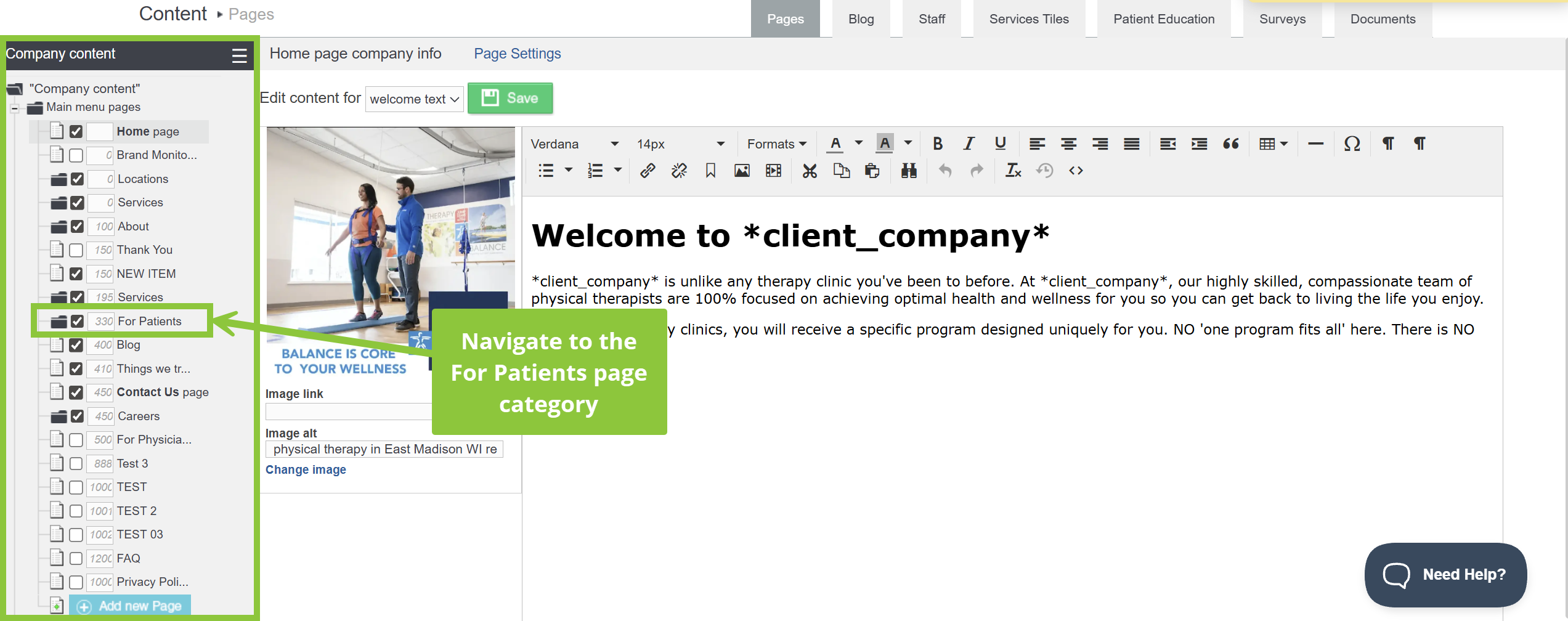Go to the Surveys tab

tap(1282, 19)
